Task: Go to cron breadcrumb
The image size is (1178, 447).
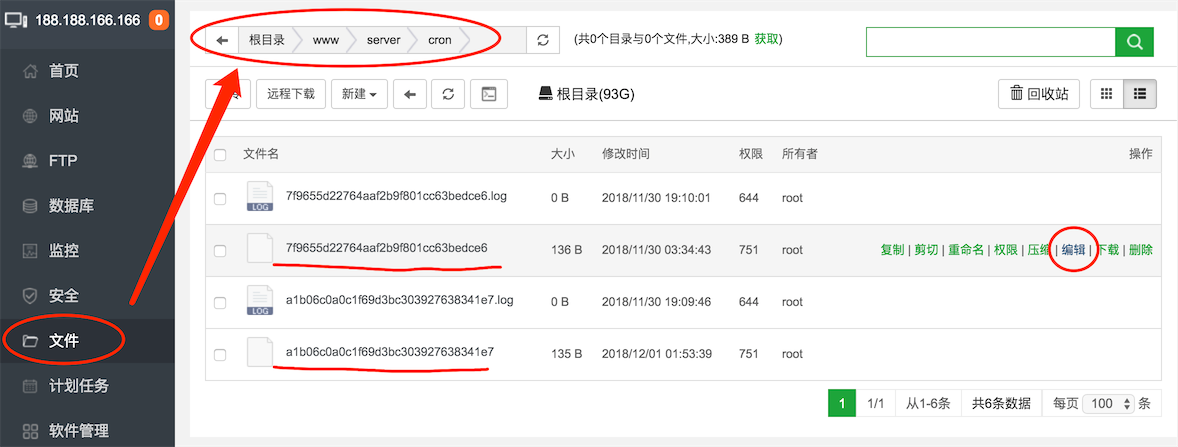Action: pyautogui.click(x=439, y=40)
